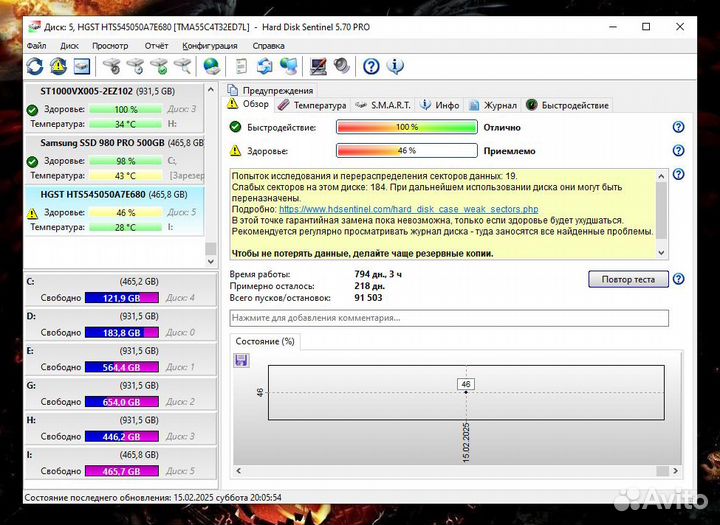Screen dimensions: 720x525
Task: Click the app icon in the title bar
Action: [34, 27]
